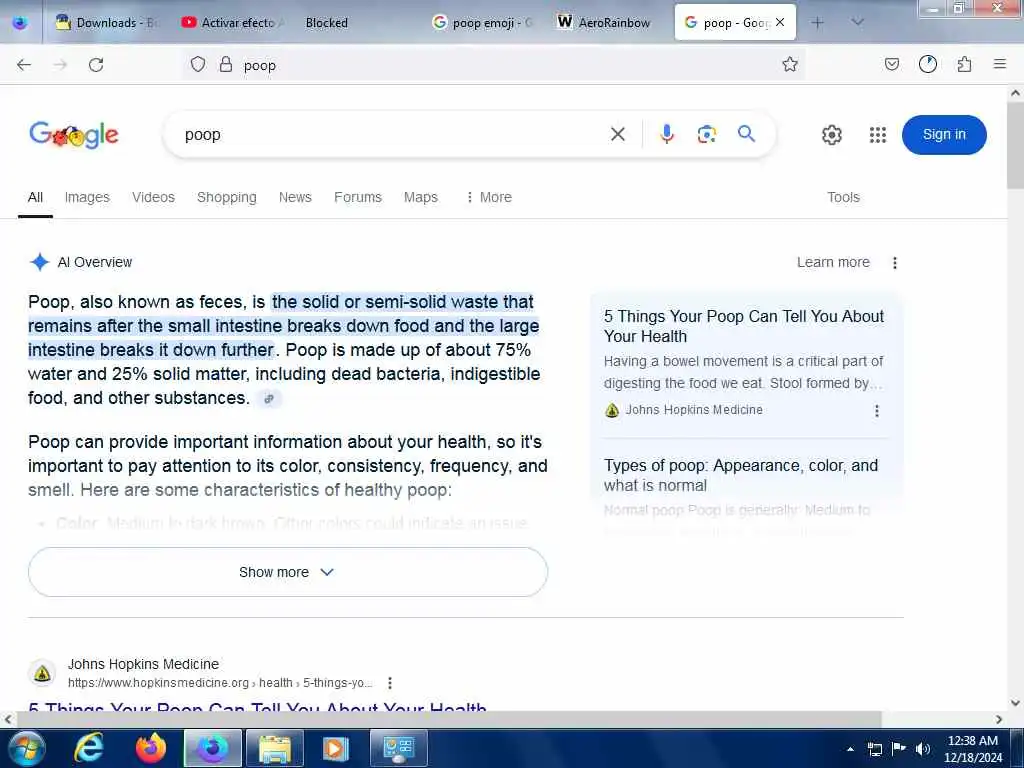Launch Internet Explorer from the taskbar
Image resolution: width=1024 pixels, height=768 pixels.
[89, 748]
